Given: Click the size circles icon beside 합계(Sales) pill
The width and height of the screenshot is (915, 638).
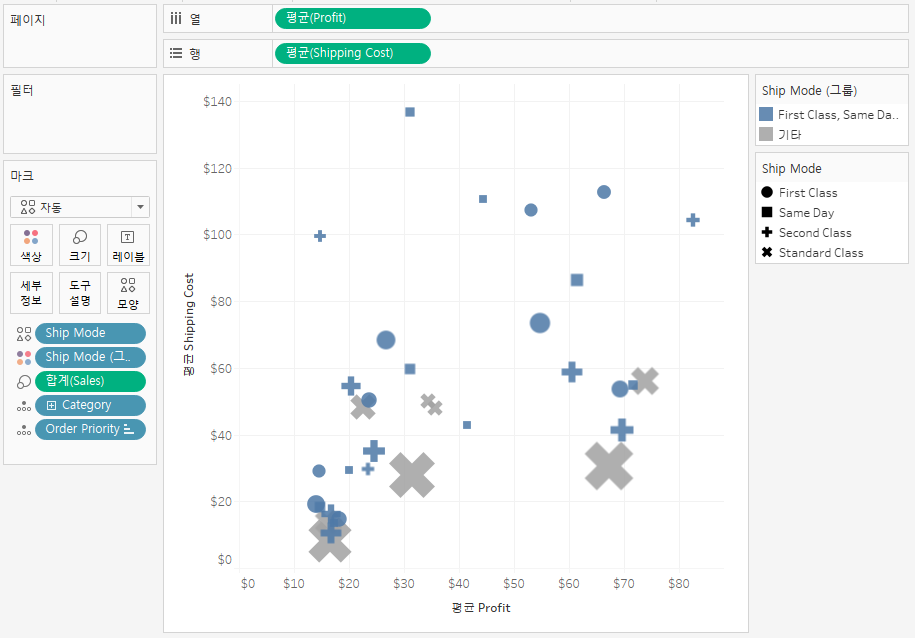Looking at the screenshot, I should [x=23, y=381].
